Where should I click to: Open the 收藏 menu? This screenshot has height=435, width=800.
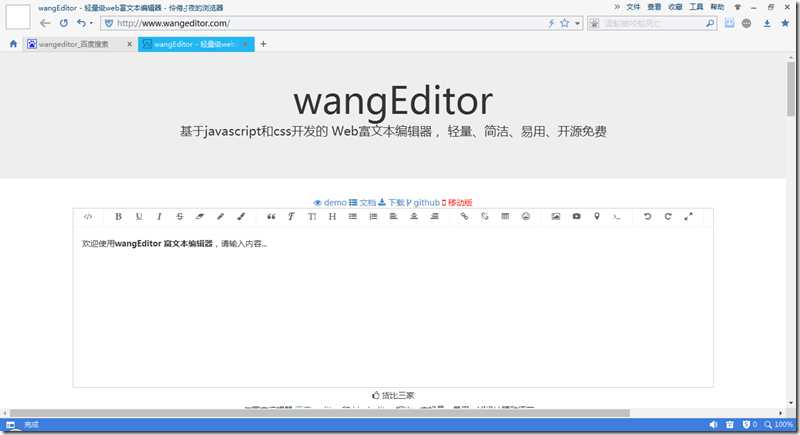click(676, 7)
